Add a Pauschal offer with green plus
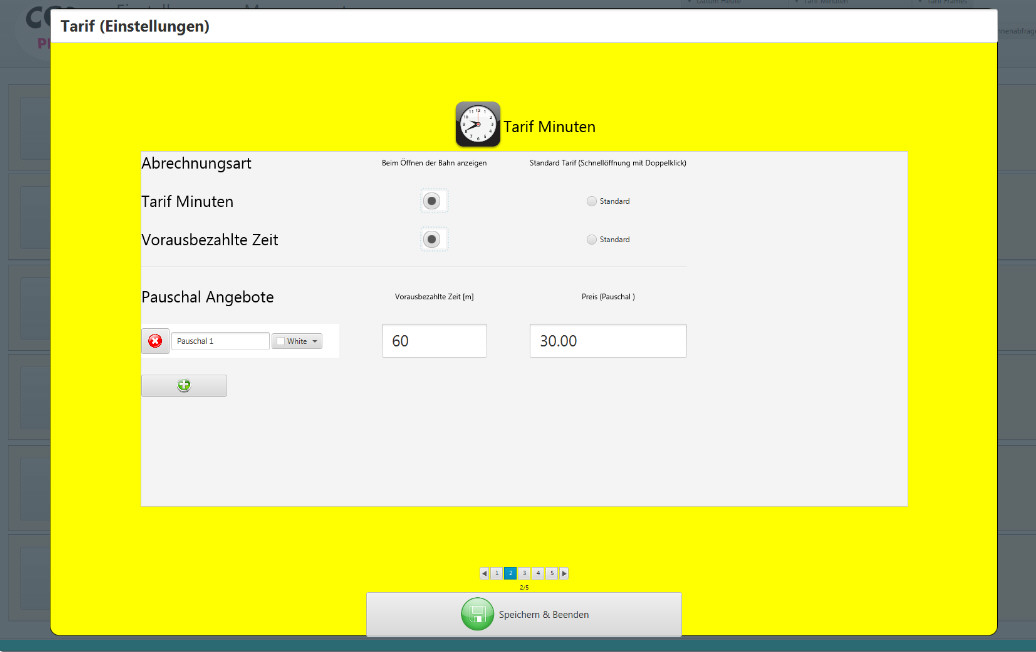 [184, 386]
